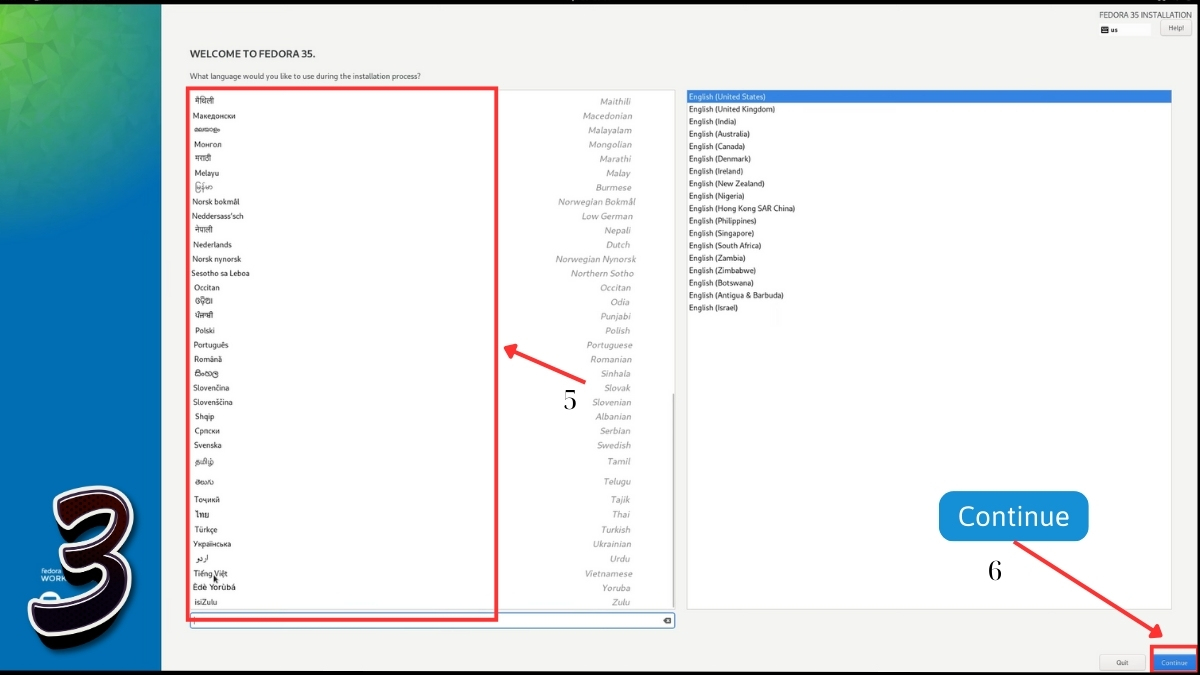
Task: Select Türkçe (Turkish) language row
Action: click(430, 530)
